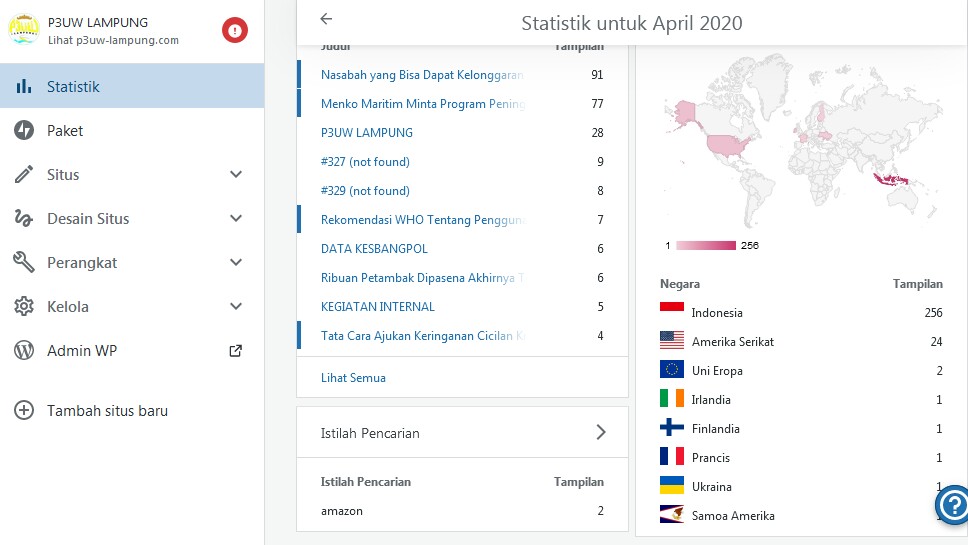Visit Lihat p3uw-lampung.com link
The height and width of the screenshot is (545, 968).
pos(114,40)
